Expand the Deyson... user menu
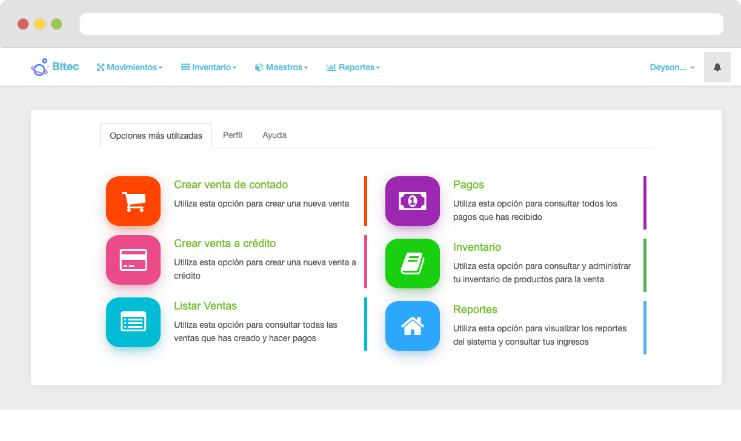Viewport: 741px width, 441px height. pyautogui.click(x=672, y=67)
